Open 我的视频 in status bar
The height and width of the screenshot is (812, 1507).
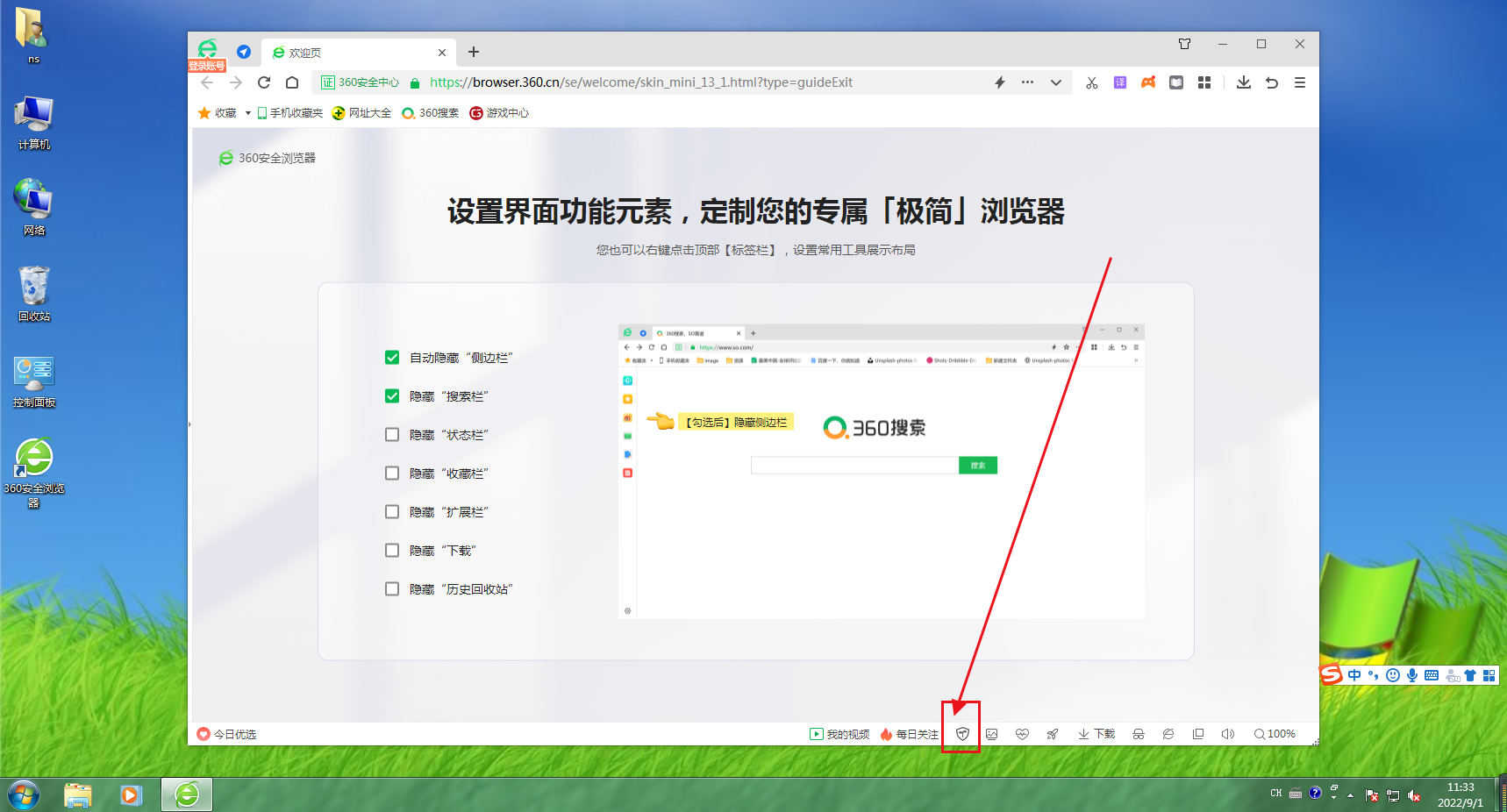839,734
